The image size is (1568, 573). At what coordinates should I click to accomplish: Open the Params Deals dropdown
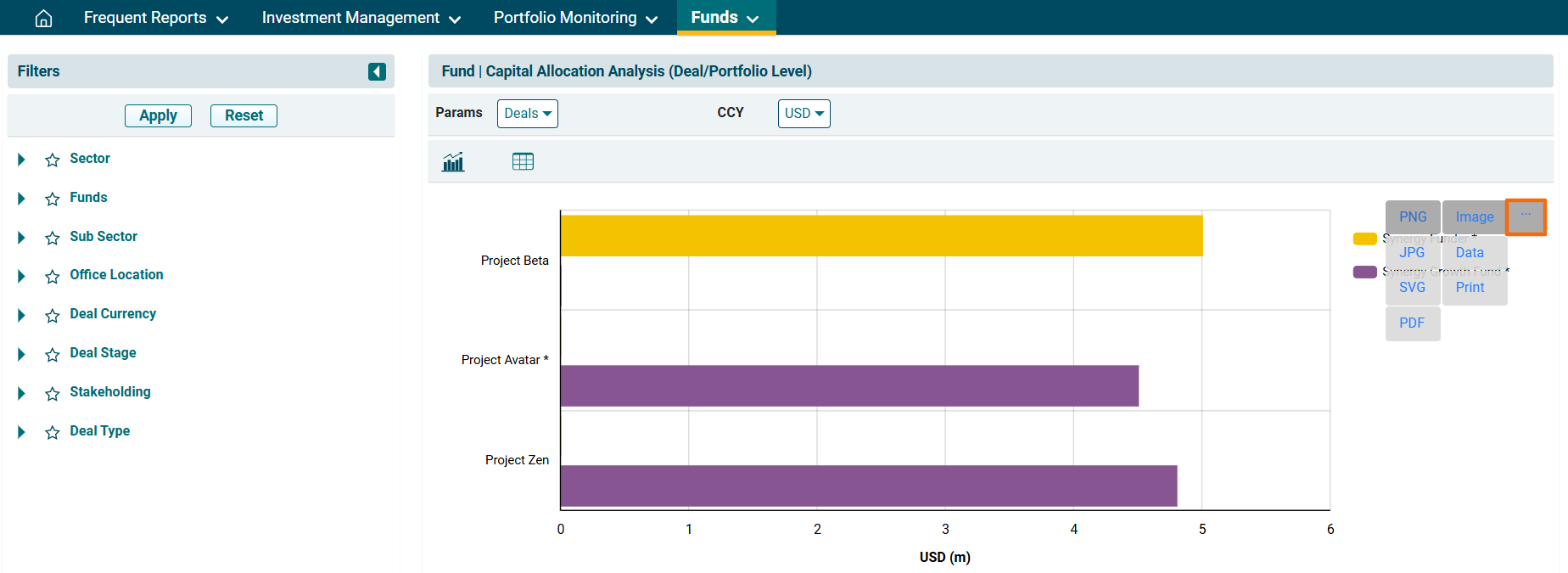(527, 114)
